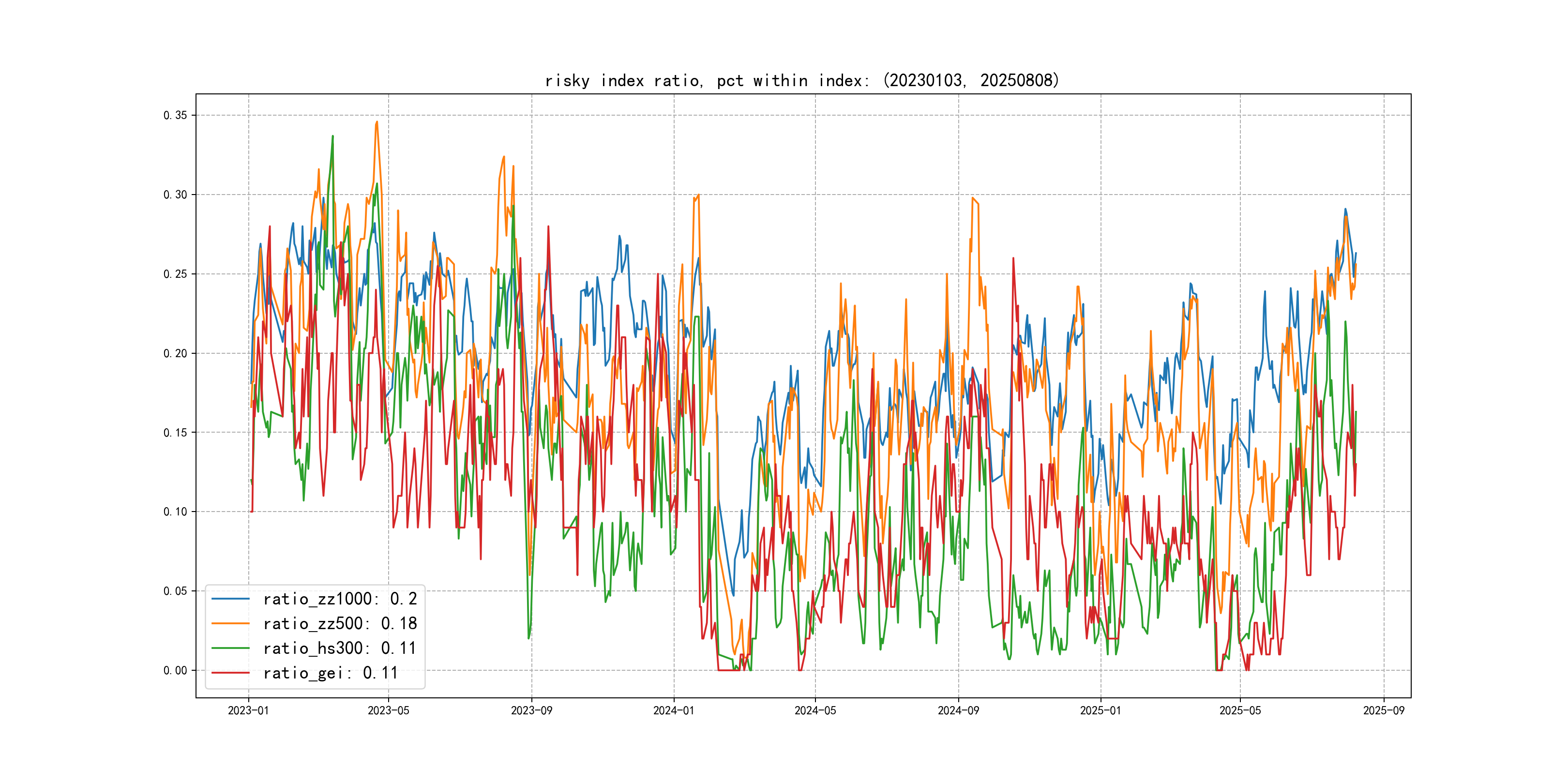This screenshot has width=1568, height=784.
Task: Click the blue ratio_zz1000 legend line sample
Action: pos(230,599)
